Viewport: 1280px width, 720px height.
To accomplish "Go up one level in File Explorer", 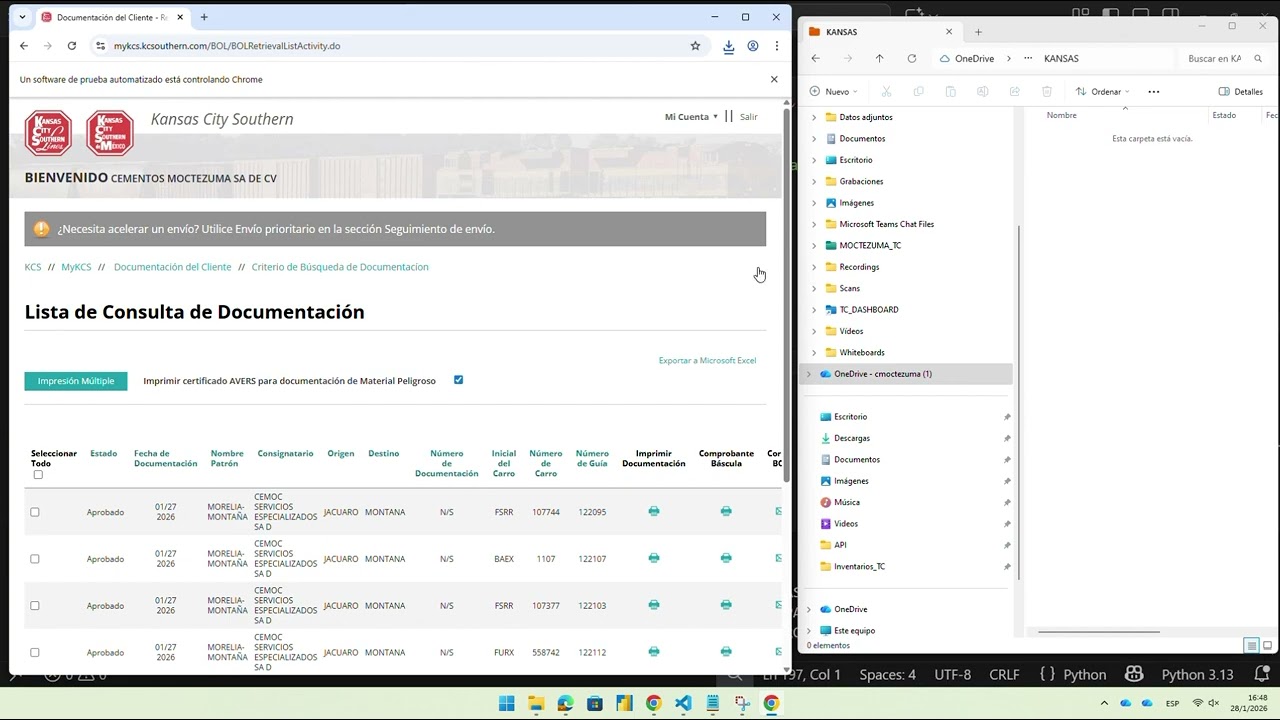I will (879, 59).
